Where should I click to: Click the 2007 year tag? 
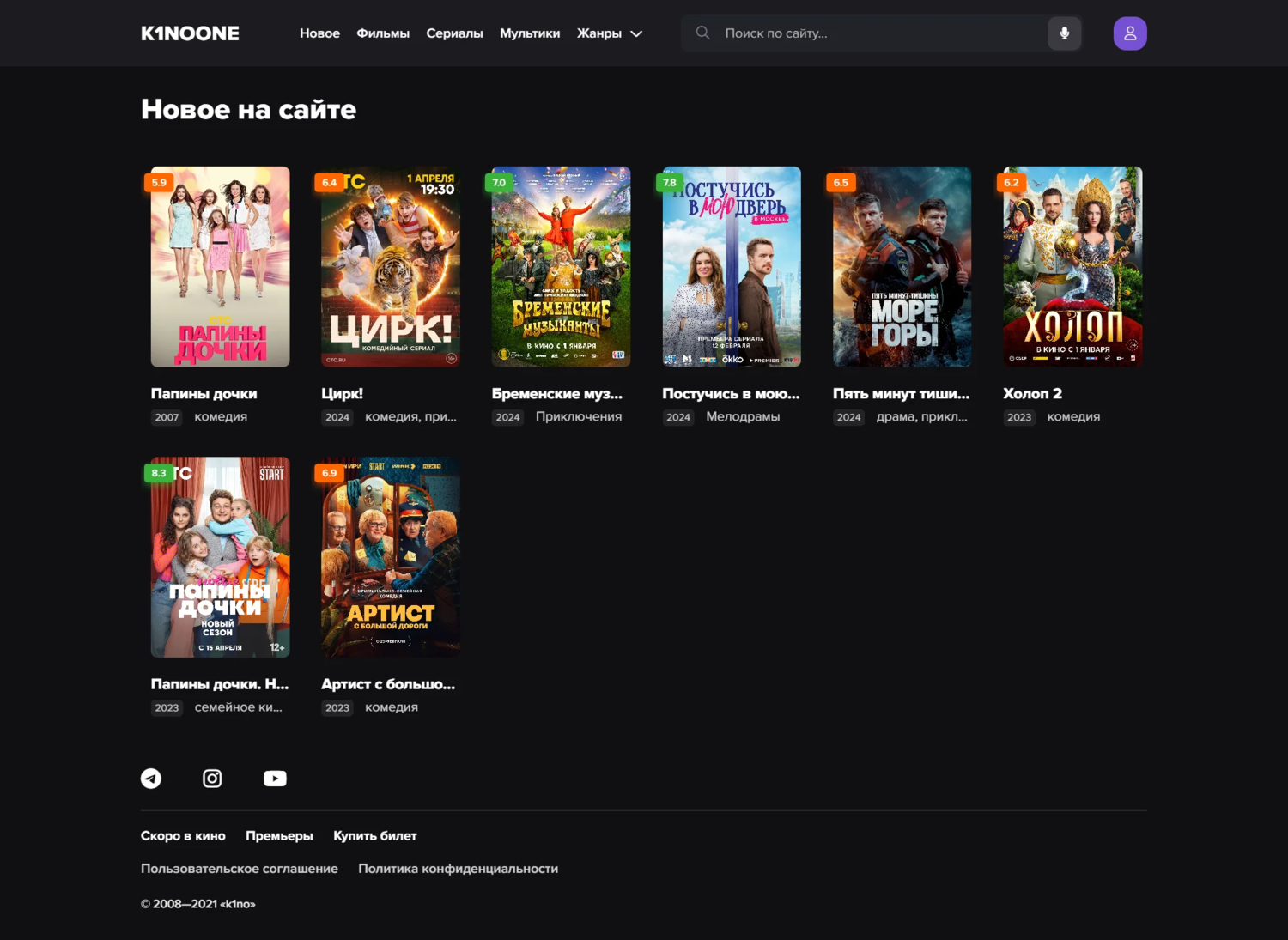click(167, 417)
